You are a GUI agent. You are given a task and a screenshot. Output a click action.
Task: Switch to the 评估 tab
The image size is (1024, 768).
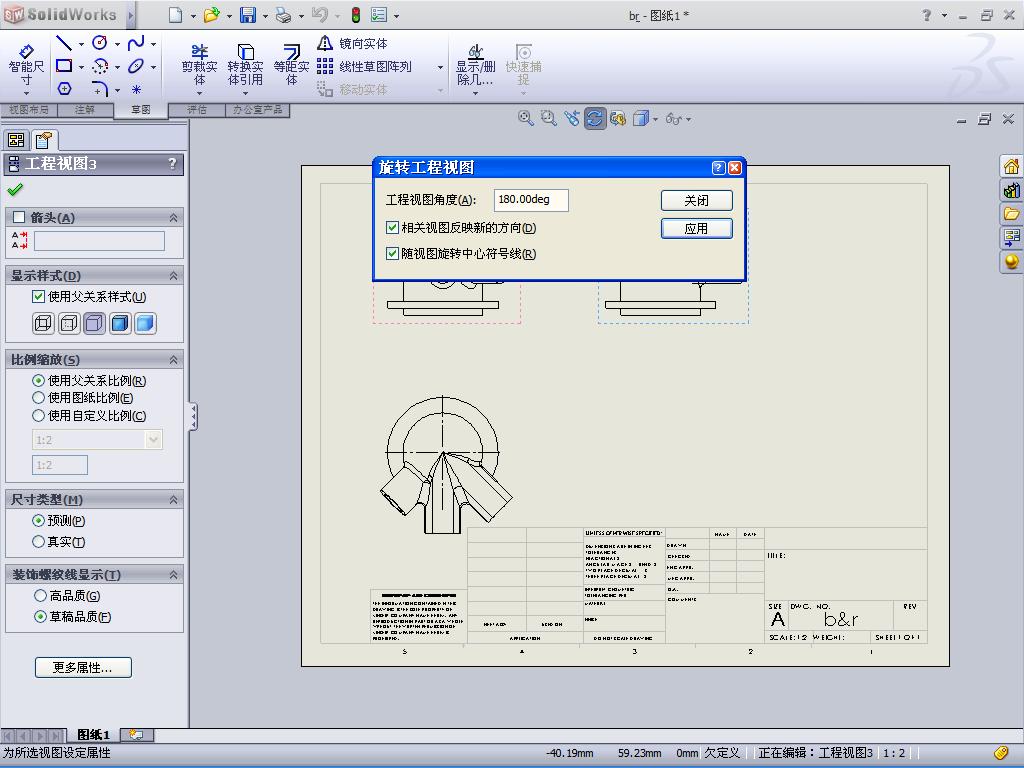point(197,110)
